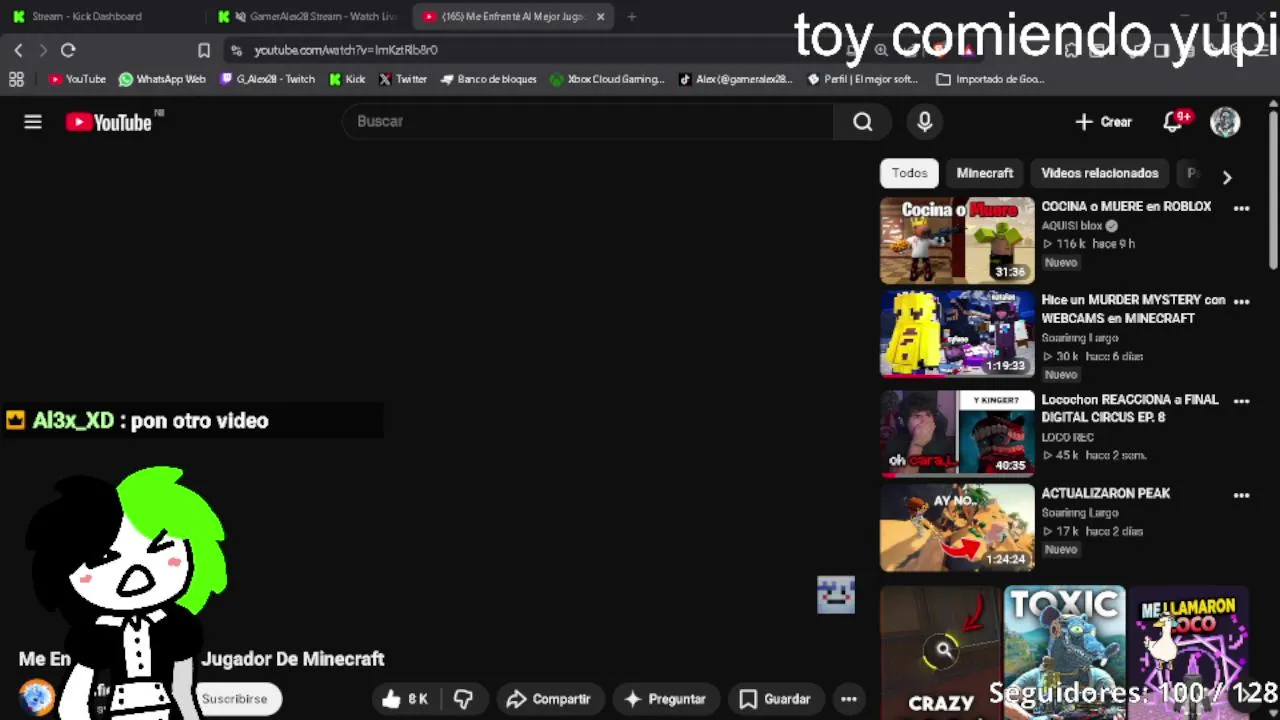The image size is (1280, 720).
Task: Open the Kick bookmark
Action: point(347,79)
